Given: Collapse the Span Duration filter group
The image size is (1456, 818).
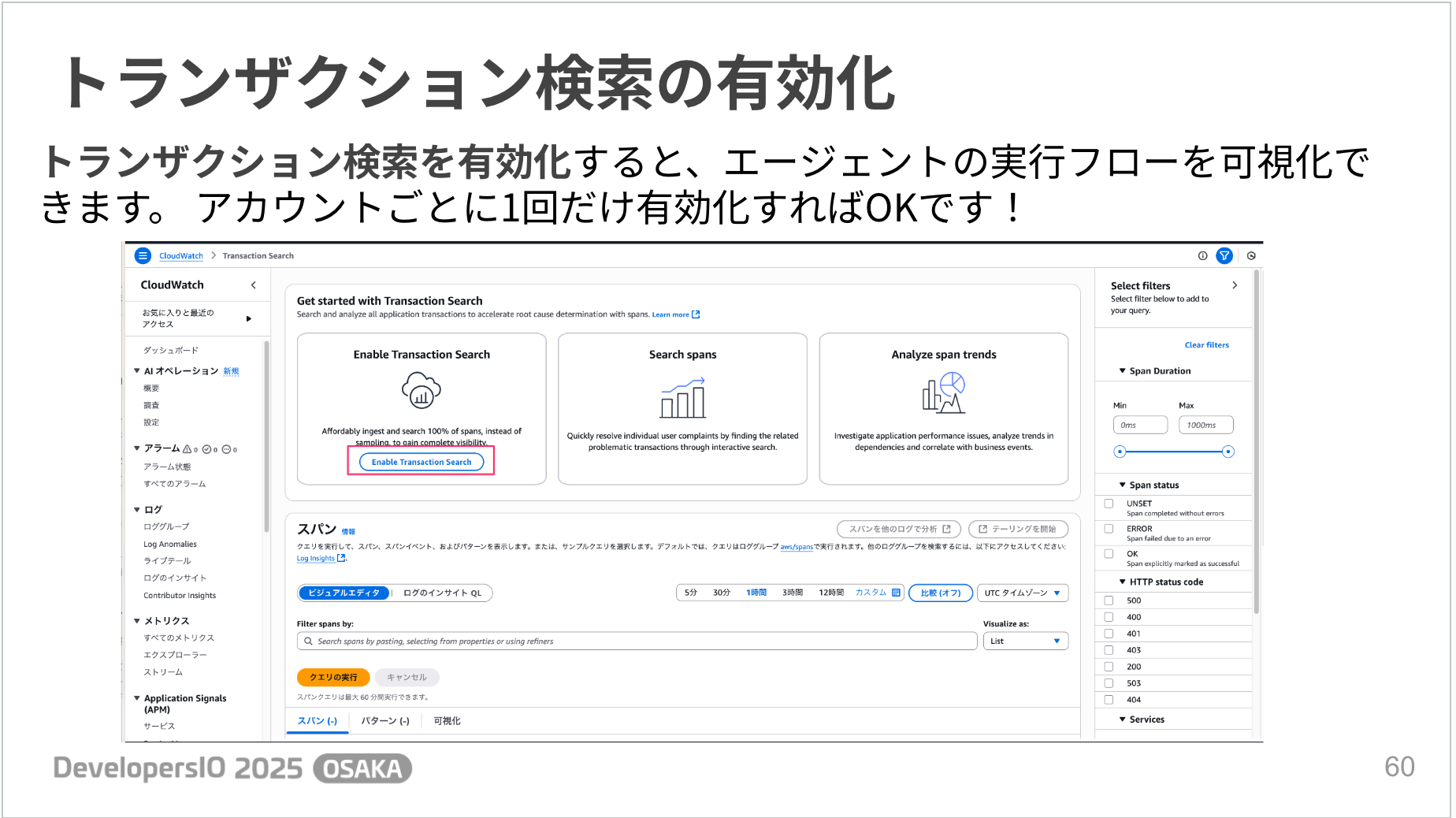Looking at the screenshot, I should [1123, 370].
